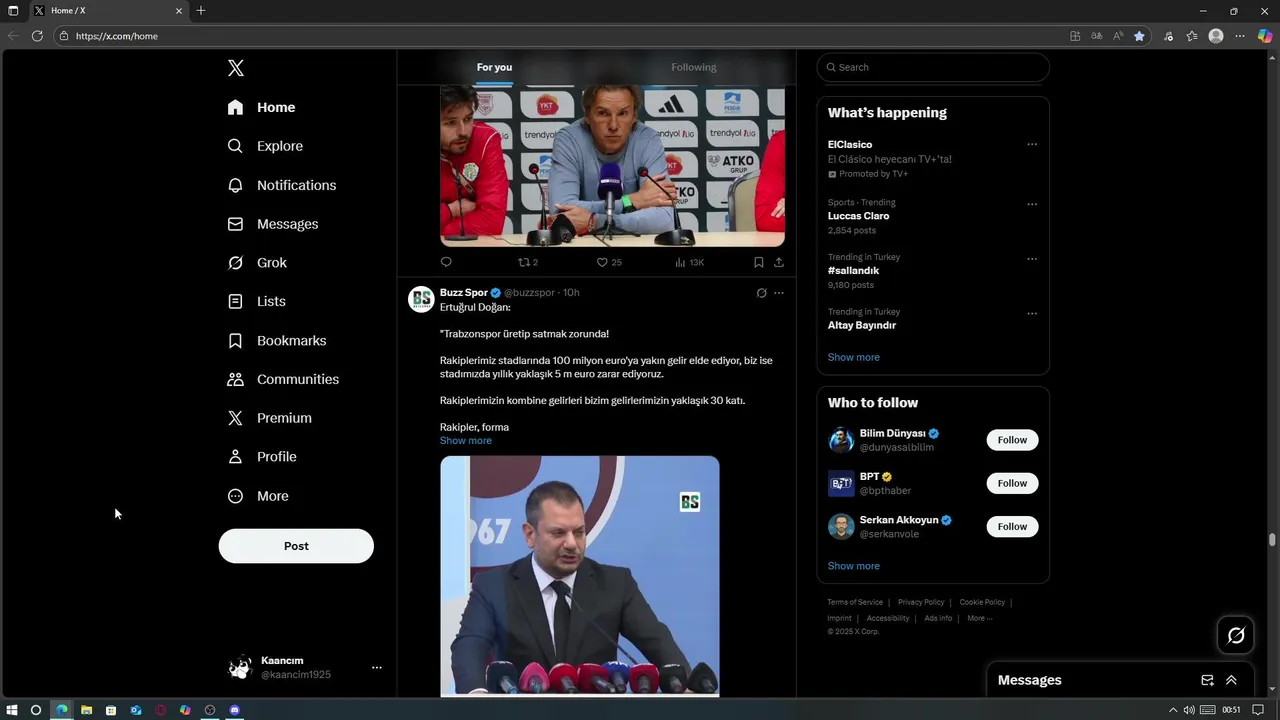
Task: Open Messages from left sidebar
Action: (x=273, y=224)
